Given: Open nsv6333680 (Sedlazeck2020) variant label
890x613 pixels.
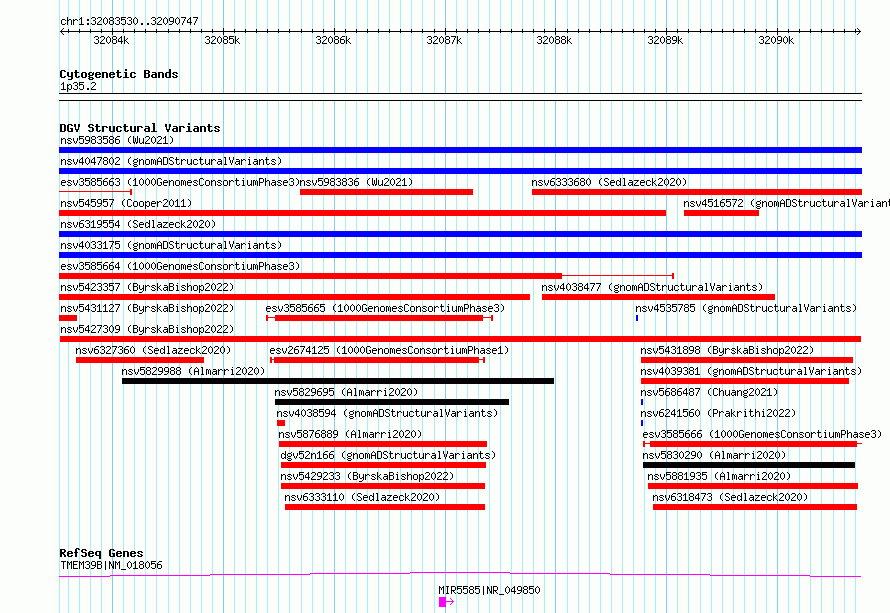Looking at the screenshot, I should (609, 182).
